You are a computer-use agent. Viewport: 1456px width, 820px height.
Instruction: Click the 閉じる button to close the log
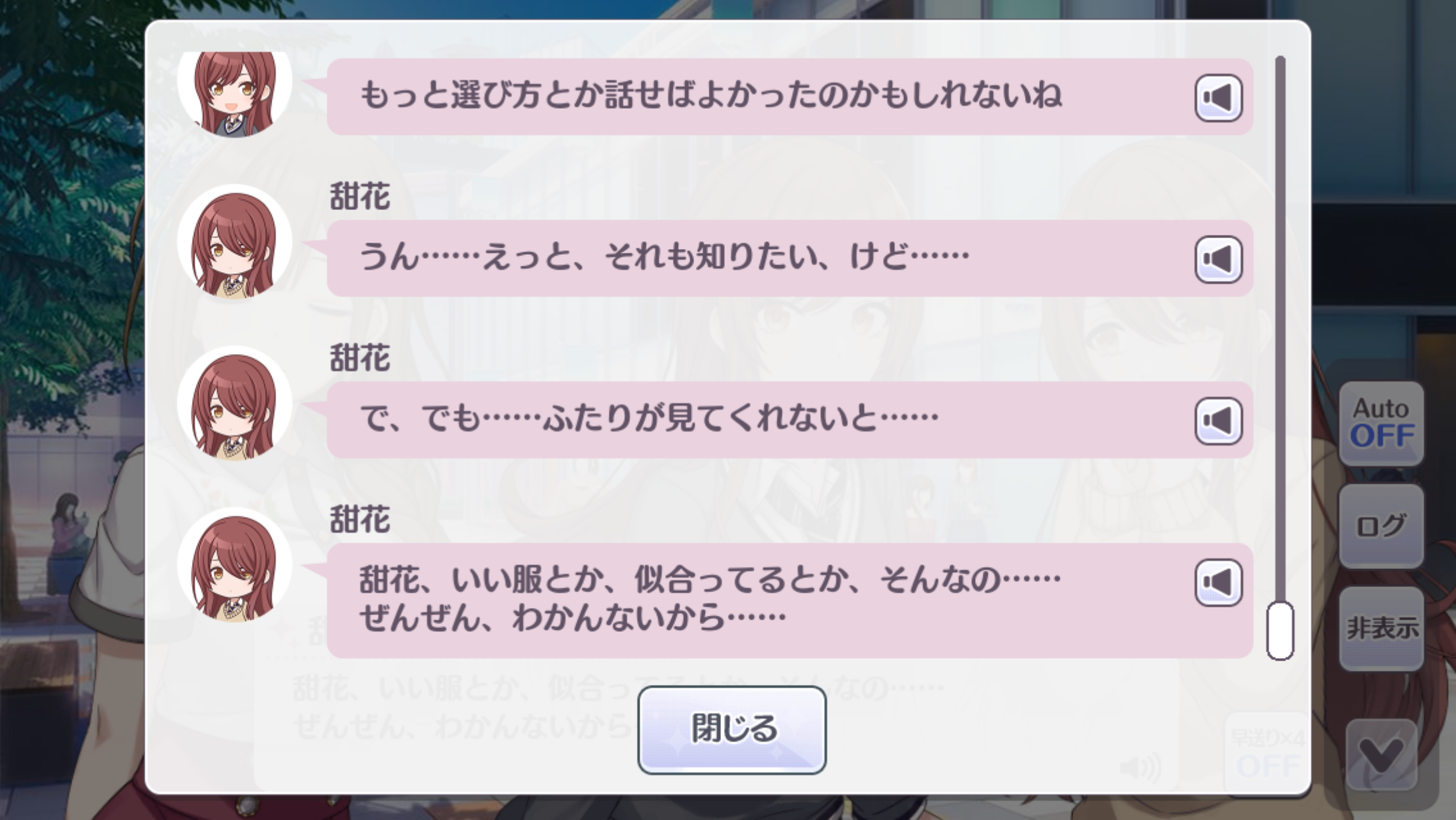click(x=732, y=730)
